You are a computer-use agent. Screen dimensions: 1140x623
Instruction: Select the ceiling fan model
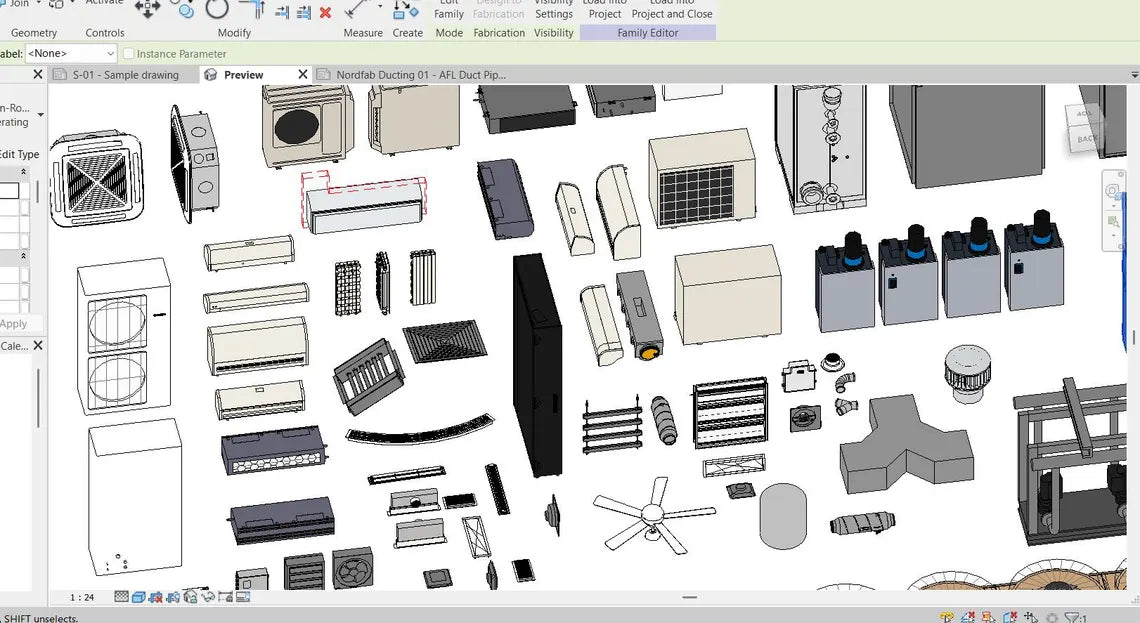click(x=654, y=514)
